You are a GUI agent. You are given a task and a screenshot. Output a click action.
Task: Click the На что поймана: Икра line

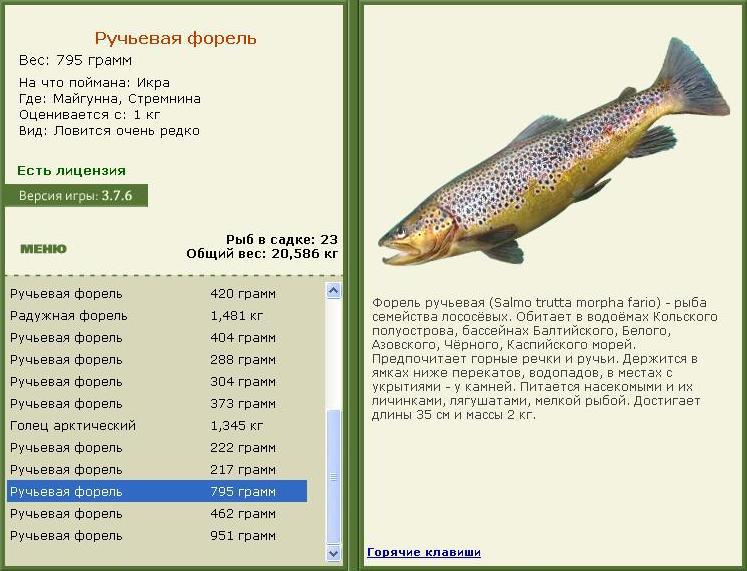(94, 82)
